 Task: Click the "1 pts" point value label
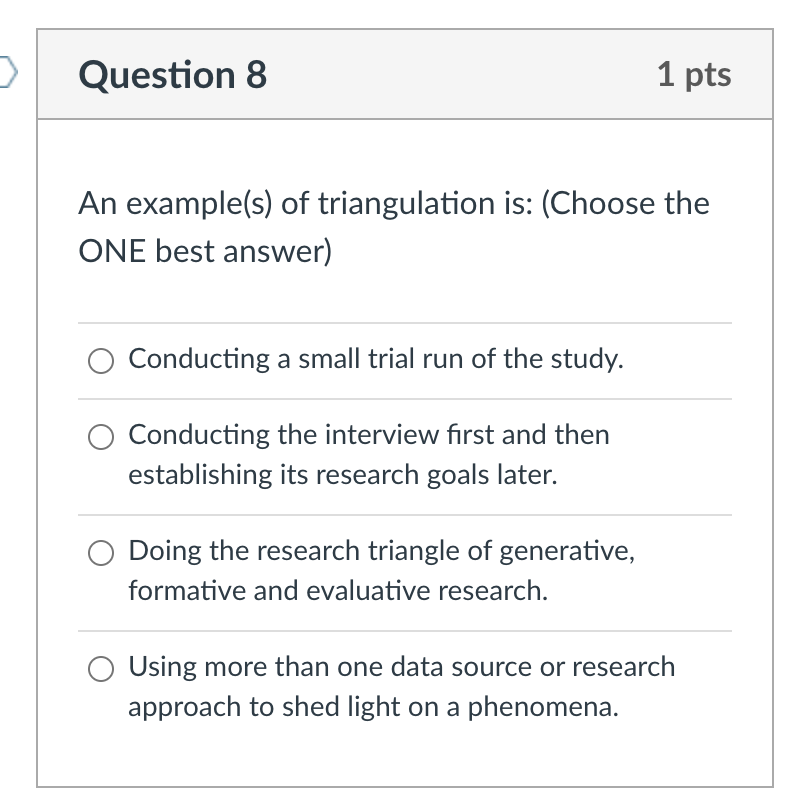tap(694, 74)
